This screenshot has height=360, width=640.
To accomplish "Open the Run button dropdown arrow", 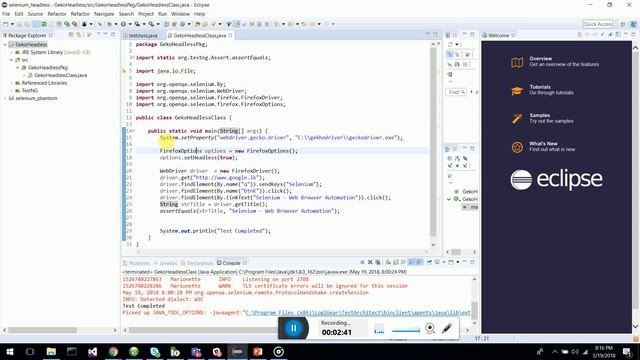I will 129,24.
